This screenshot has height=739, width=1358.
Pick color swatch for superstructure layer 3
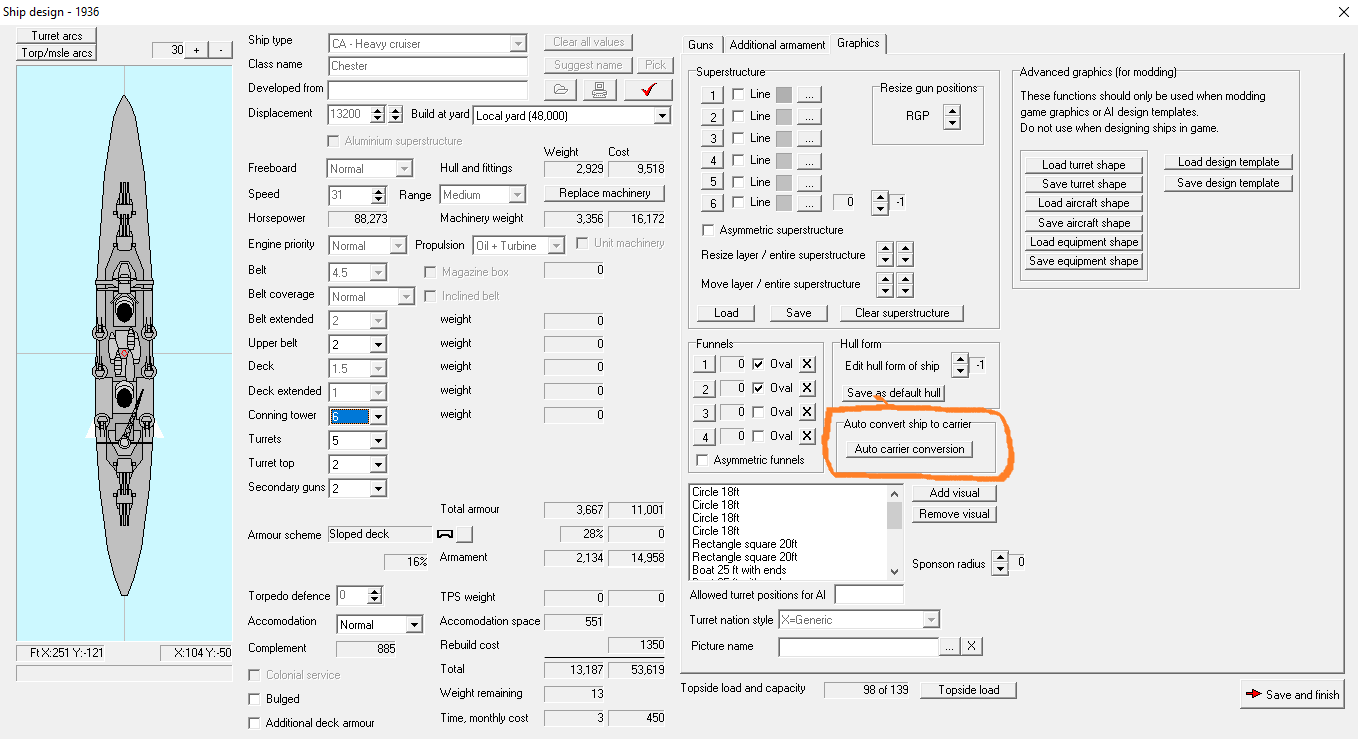pyautogui.click(x=785, y=139)
